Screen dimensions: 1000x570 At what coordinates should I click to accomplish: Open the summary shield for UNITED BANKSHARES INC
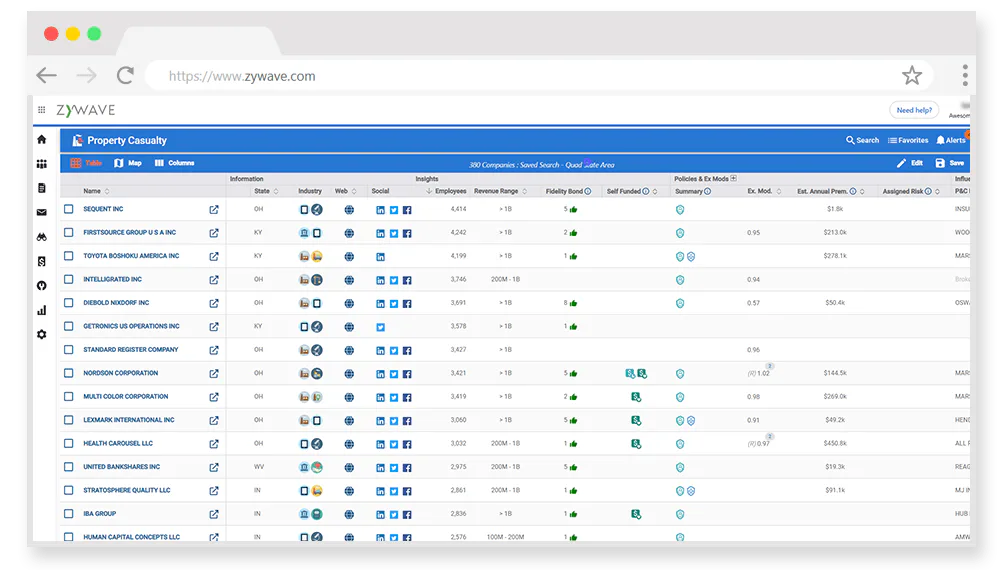point(680,467)
